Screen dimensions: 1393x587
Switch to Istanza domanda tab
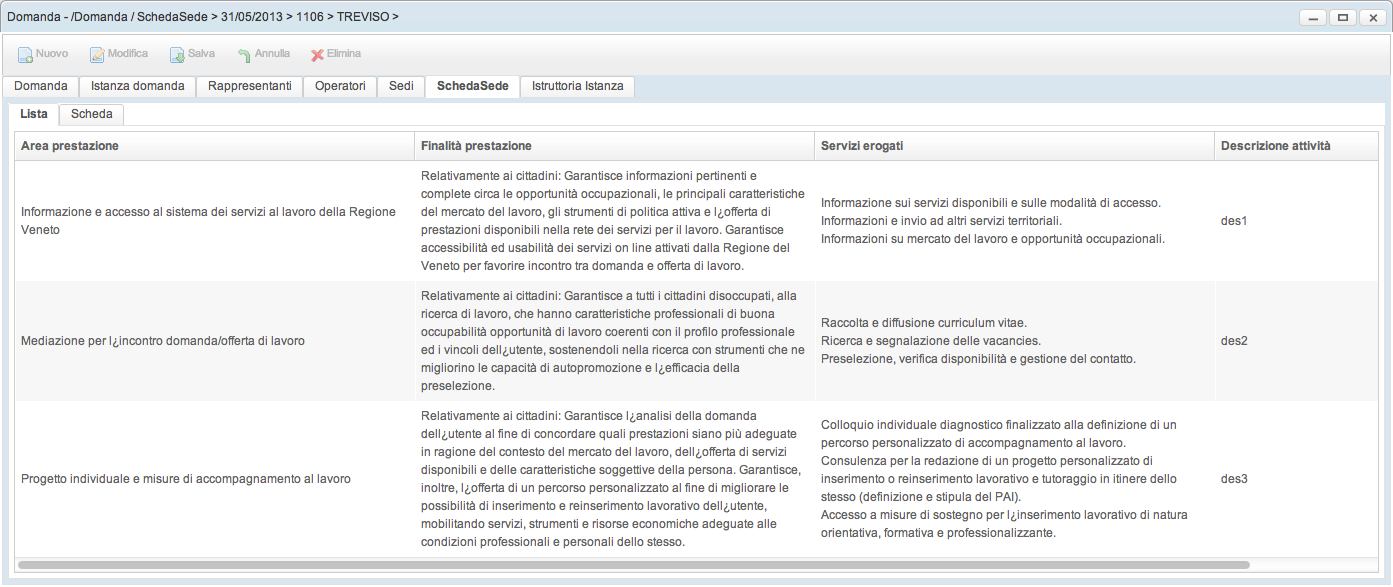click(137, 86)
